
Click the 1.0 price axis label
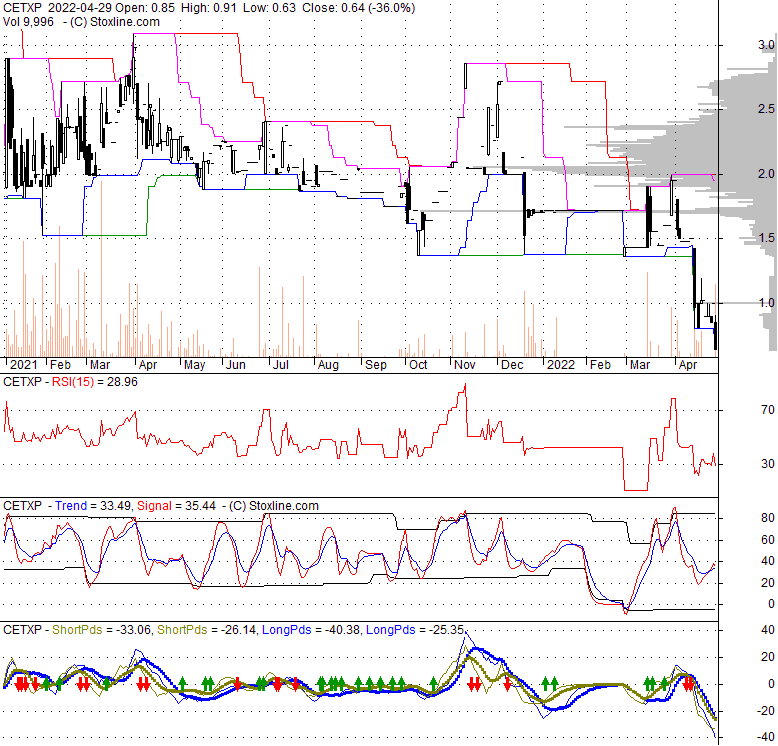point(766,303)
